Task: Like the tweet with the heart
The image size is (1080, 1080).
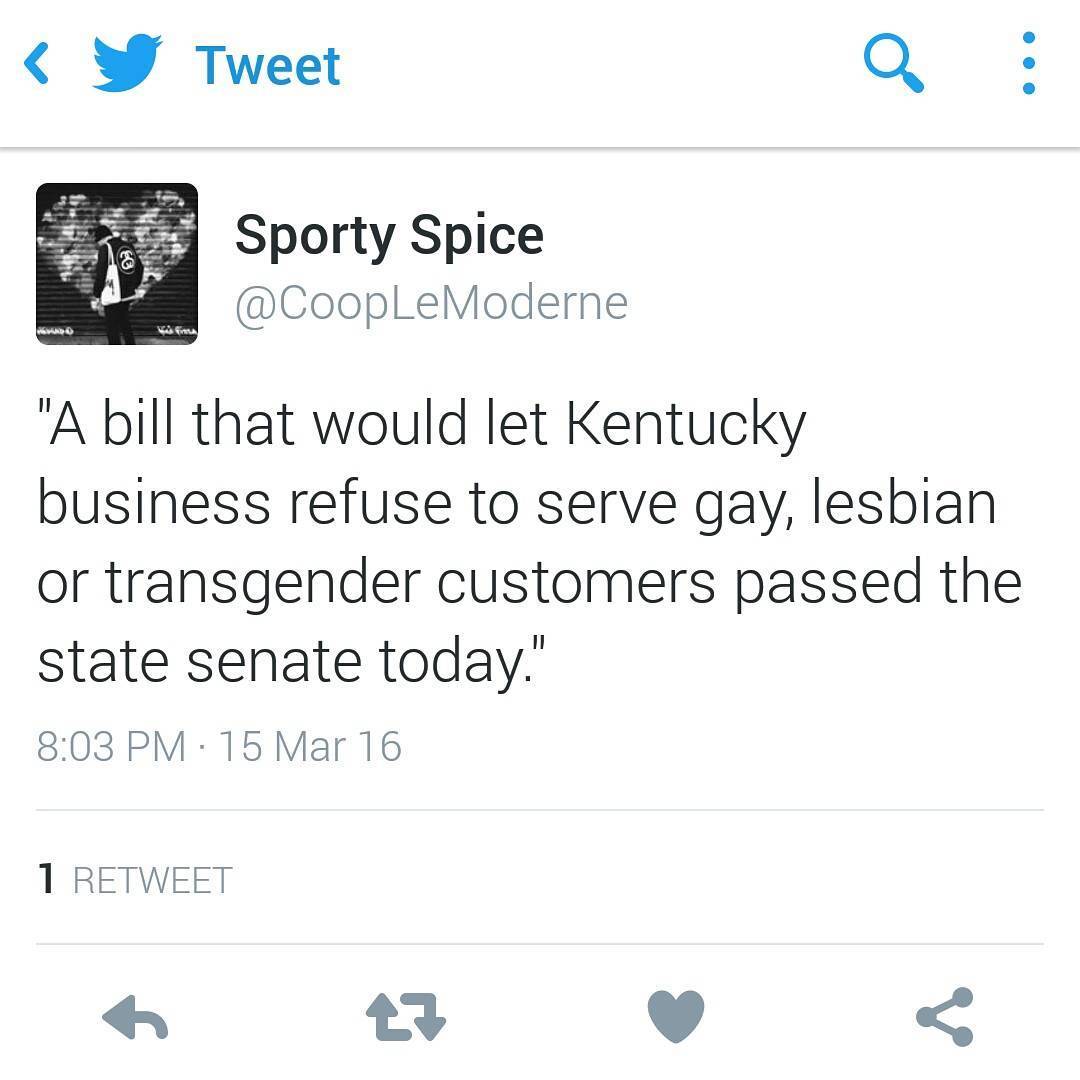Action: [x=676, y=1017]
